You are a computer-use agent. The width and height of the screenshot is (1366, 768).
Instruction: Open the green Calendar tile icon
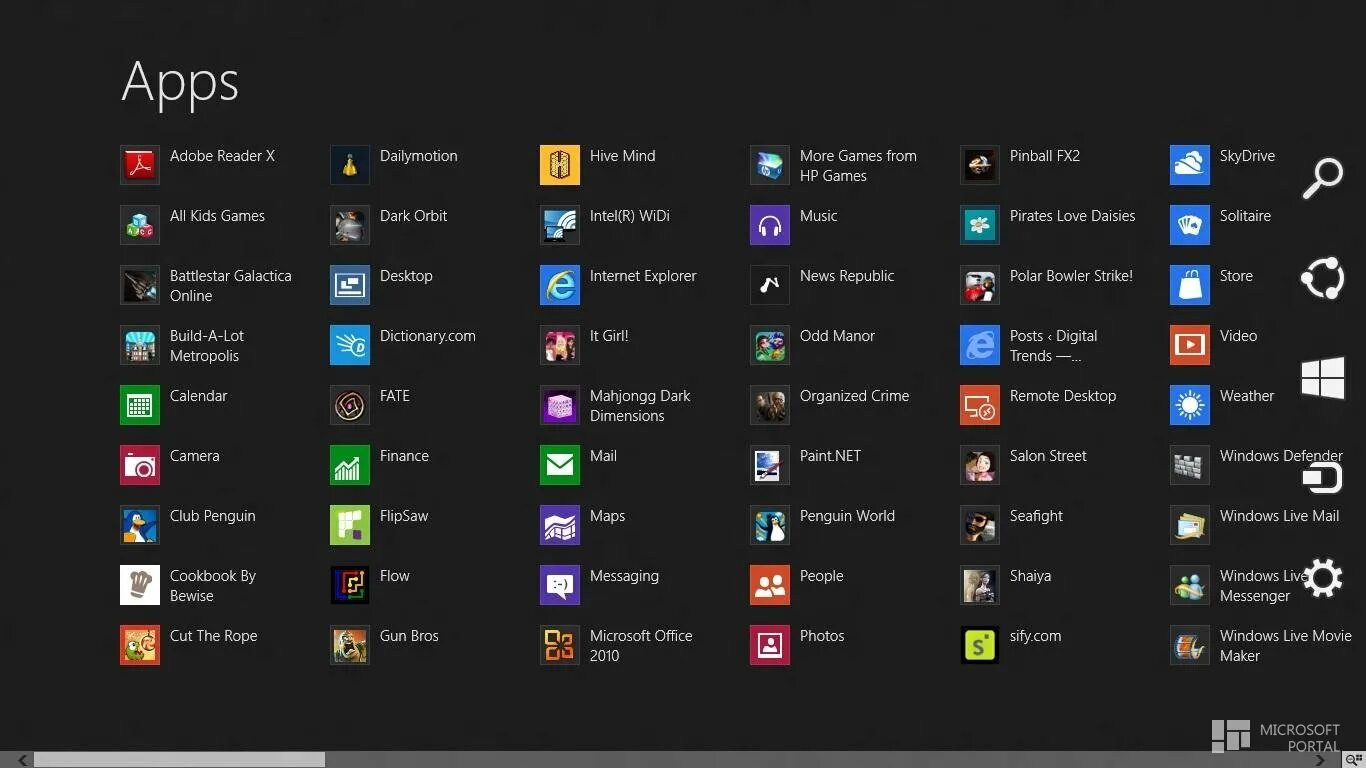(140, 405)
